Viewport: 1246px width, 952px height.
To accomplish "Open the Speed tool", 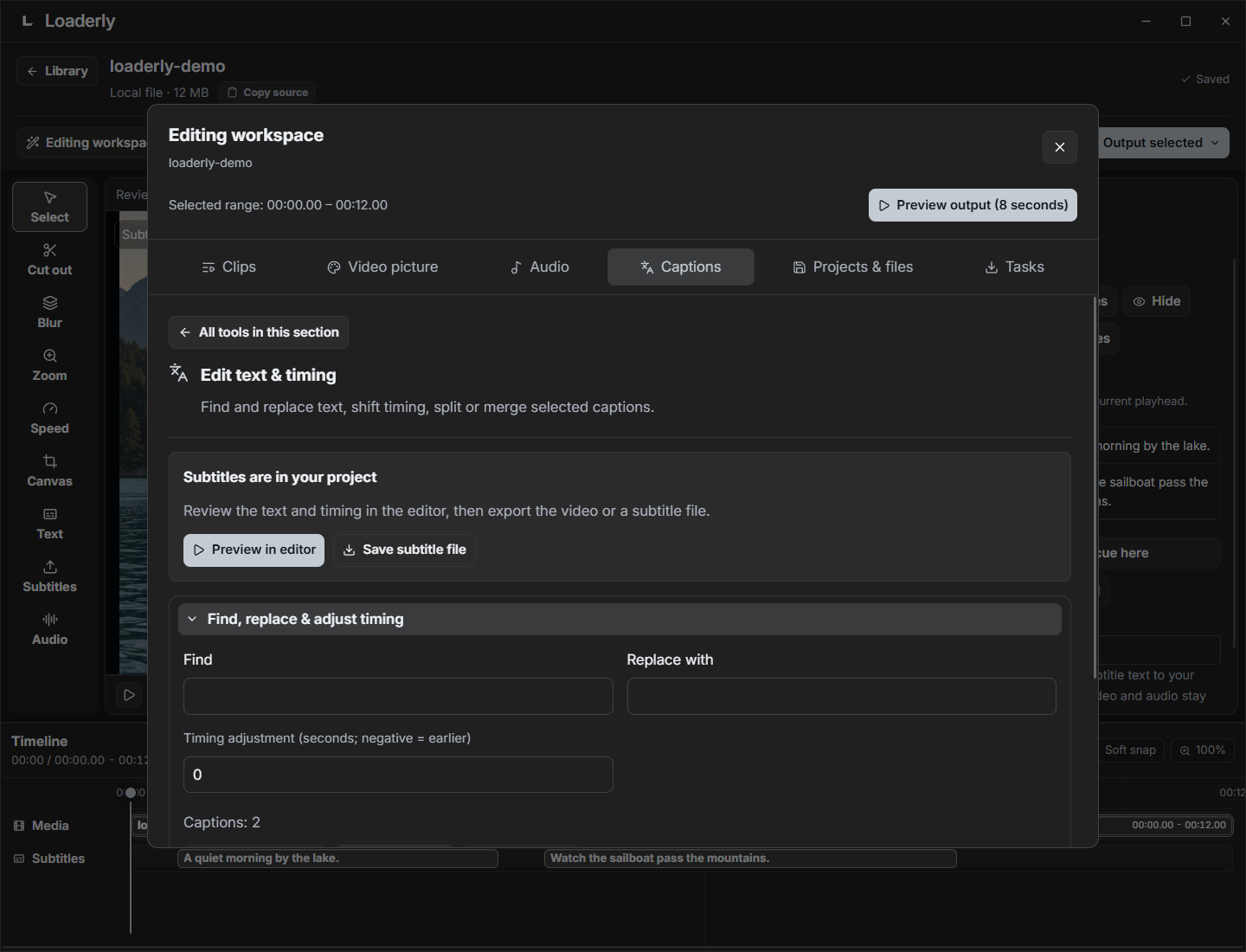I will (x=49, y=418).
